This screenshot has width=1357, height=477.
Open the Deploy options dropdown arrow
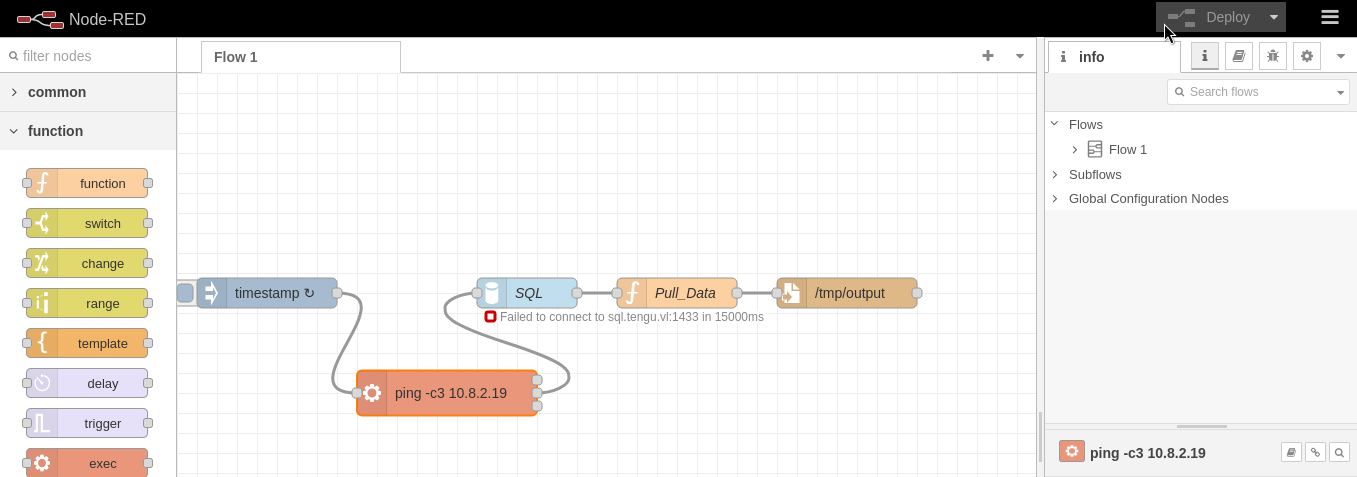coord(1274,17)
